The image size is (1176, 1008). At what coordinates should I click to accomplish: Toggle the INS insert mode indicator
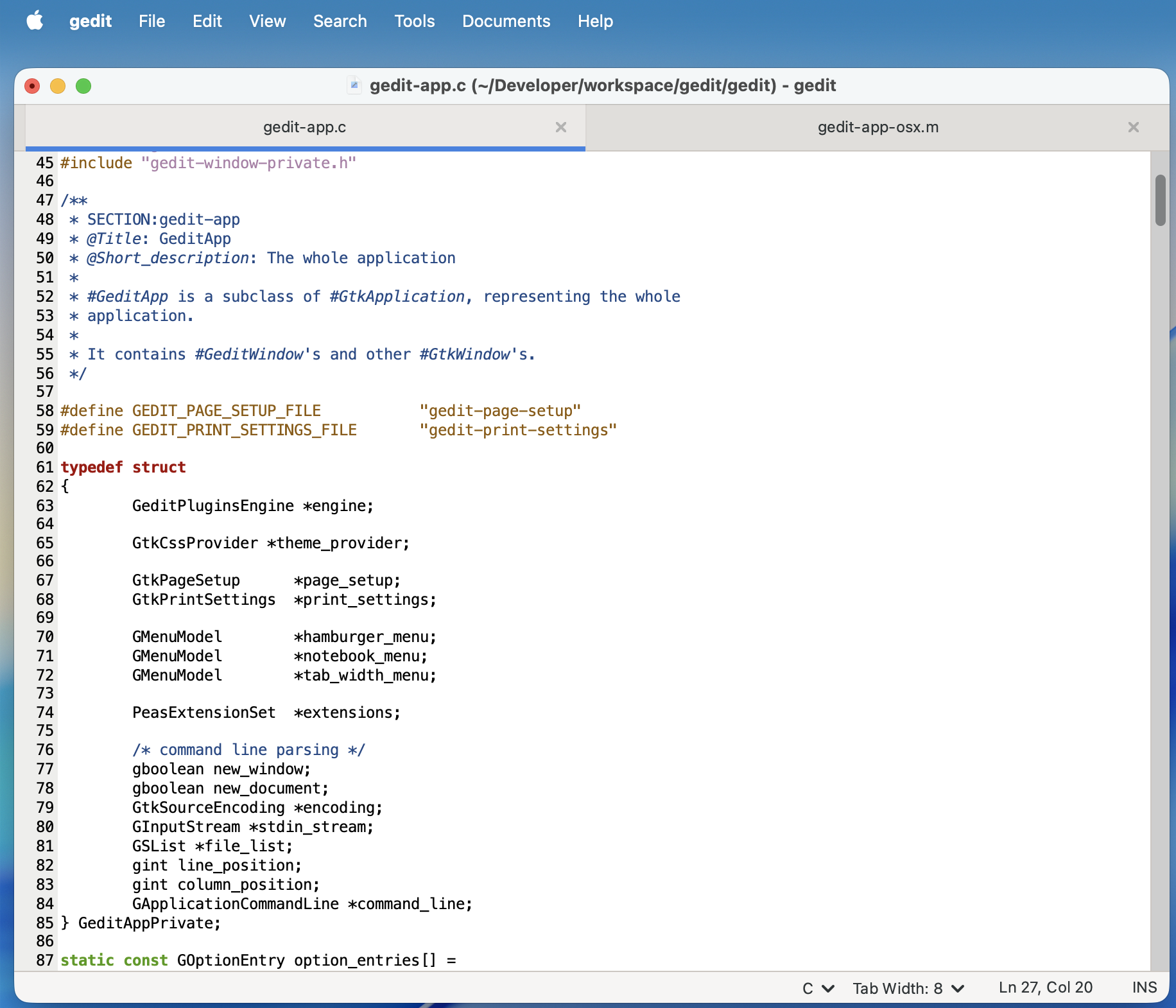1145,987
